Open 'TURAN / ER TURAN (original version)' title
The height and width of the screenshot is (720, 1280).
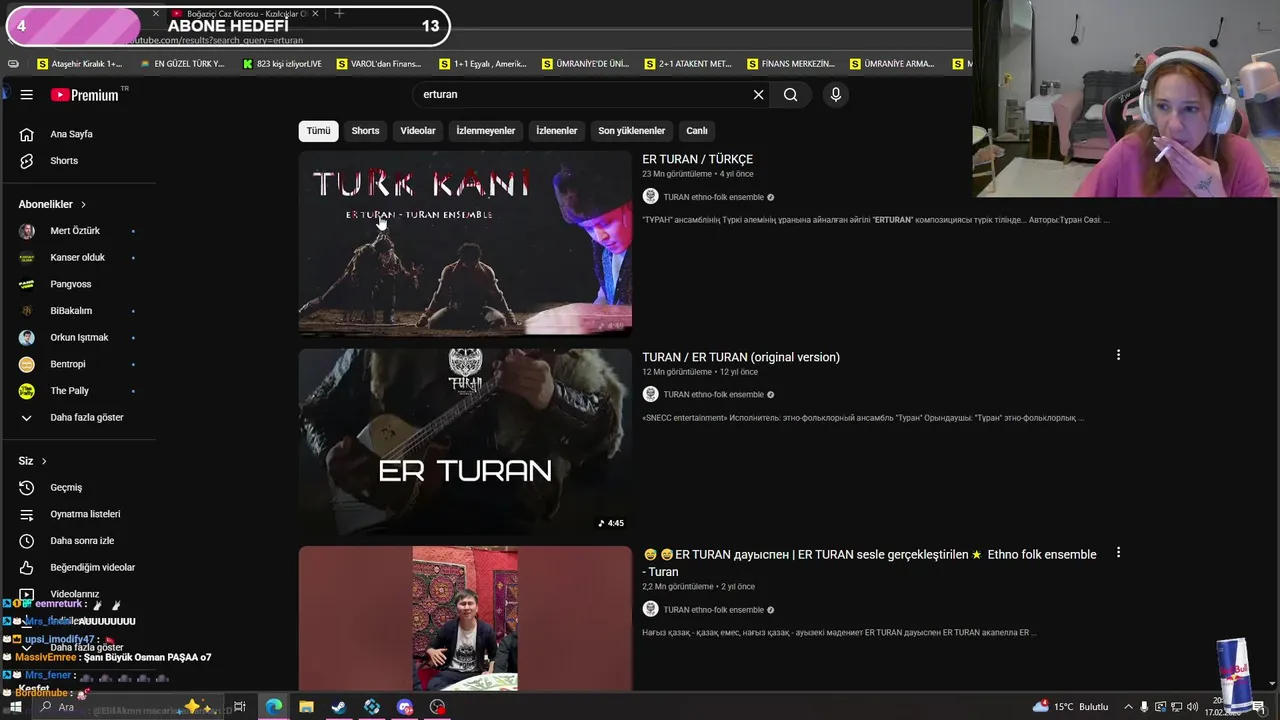pyautogui.click(x=741, y=357)
